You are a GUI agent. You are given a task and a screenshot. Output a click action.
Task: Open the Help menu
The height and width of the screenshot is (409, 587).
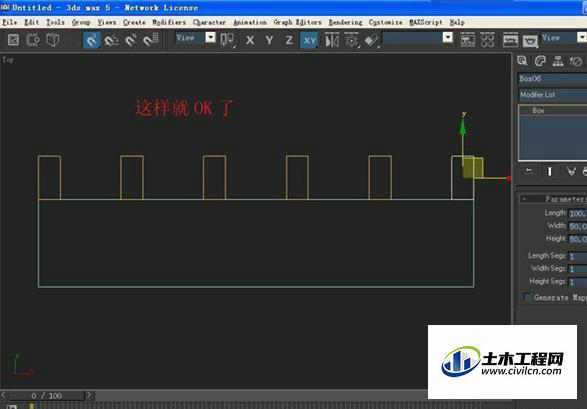[x=457, y=22]
